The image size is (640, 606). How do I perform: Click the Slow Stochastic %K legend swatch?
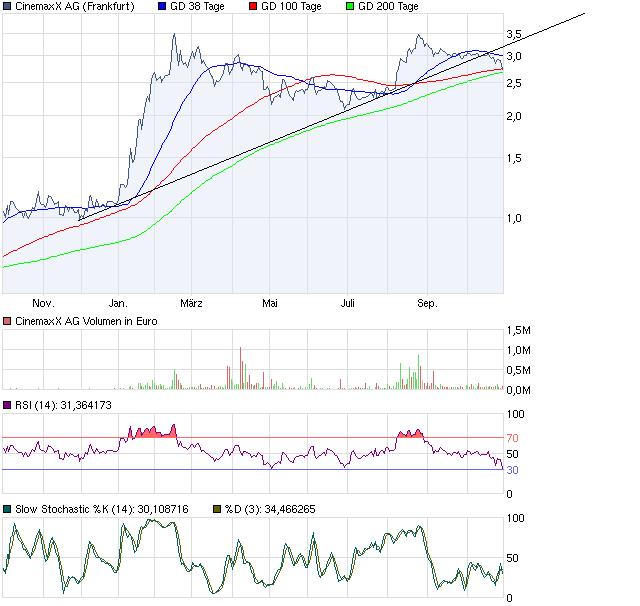coord(7,509)
